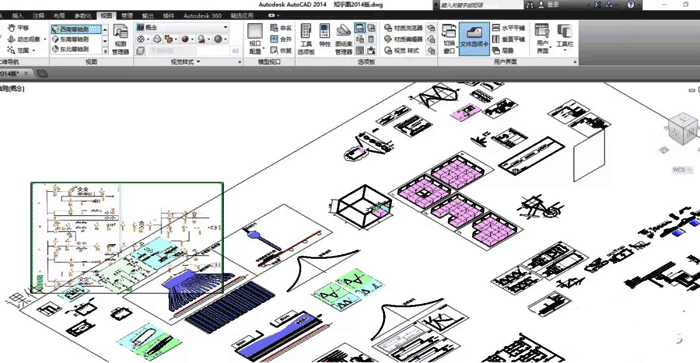Click the 水平平铺 tile horizontally button

508,28
